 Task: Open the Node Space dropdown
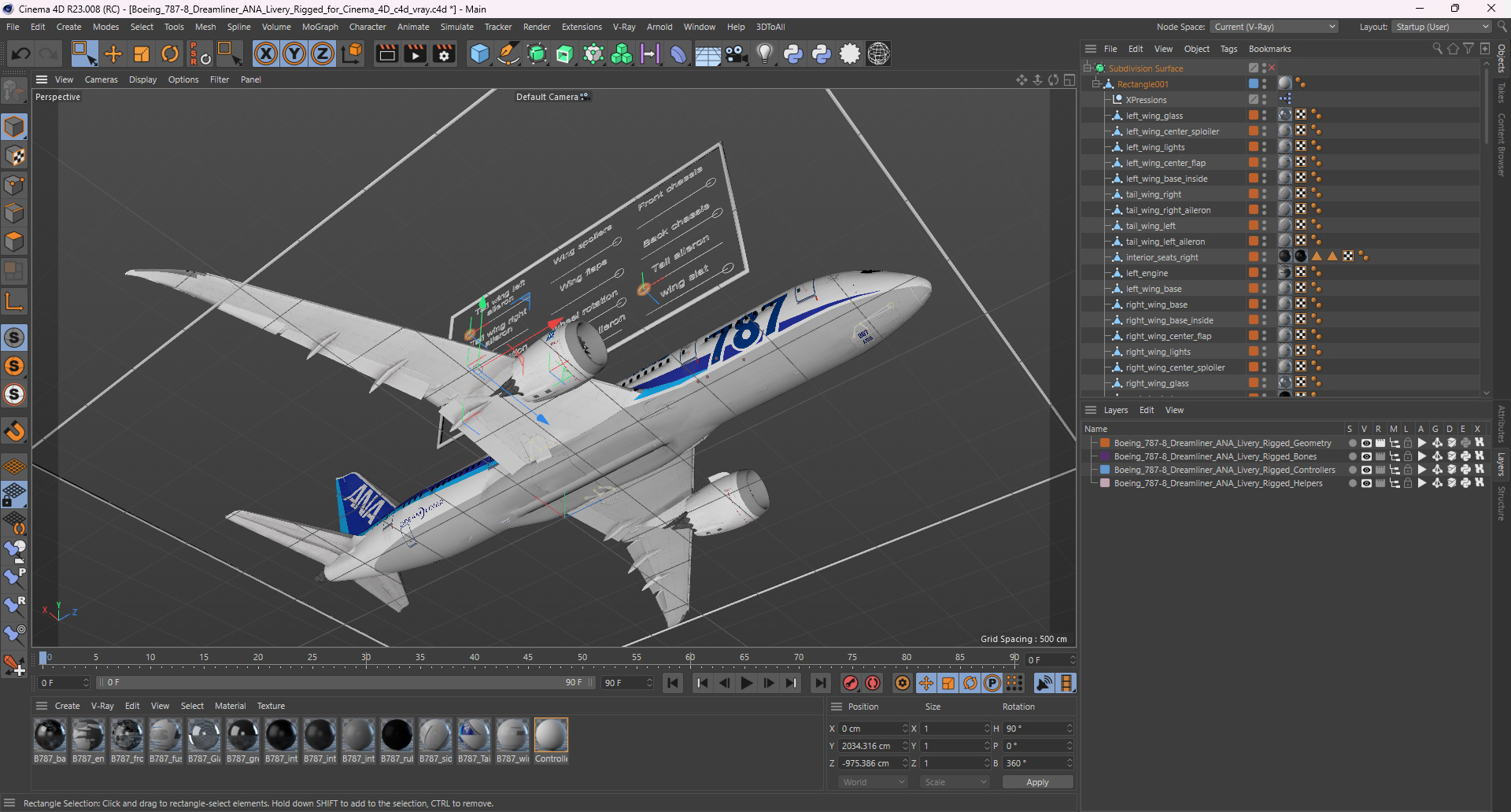point(1273,27)
